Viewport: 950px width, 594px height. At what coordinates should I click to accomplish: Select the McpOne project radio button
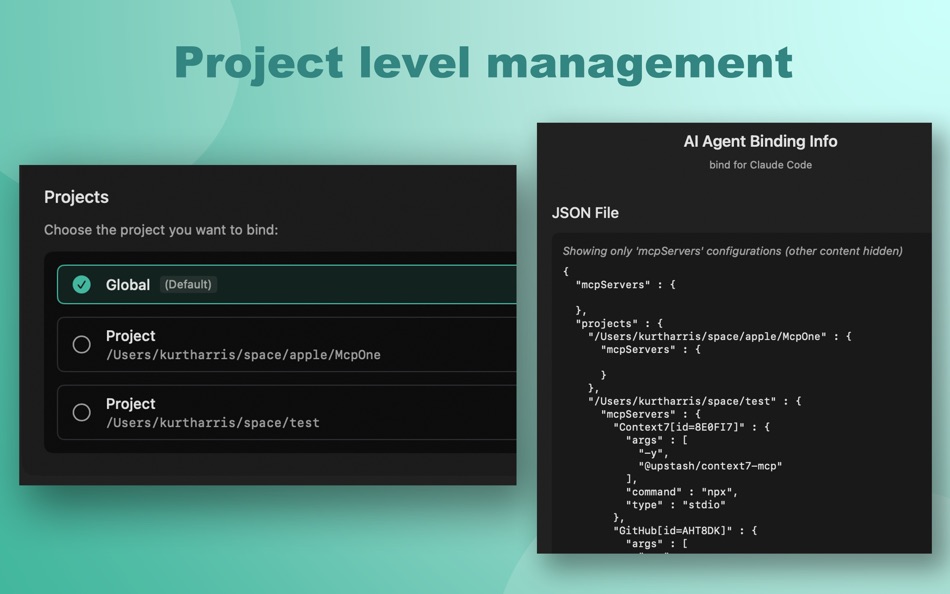point(81,344)
